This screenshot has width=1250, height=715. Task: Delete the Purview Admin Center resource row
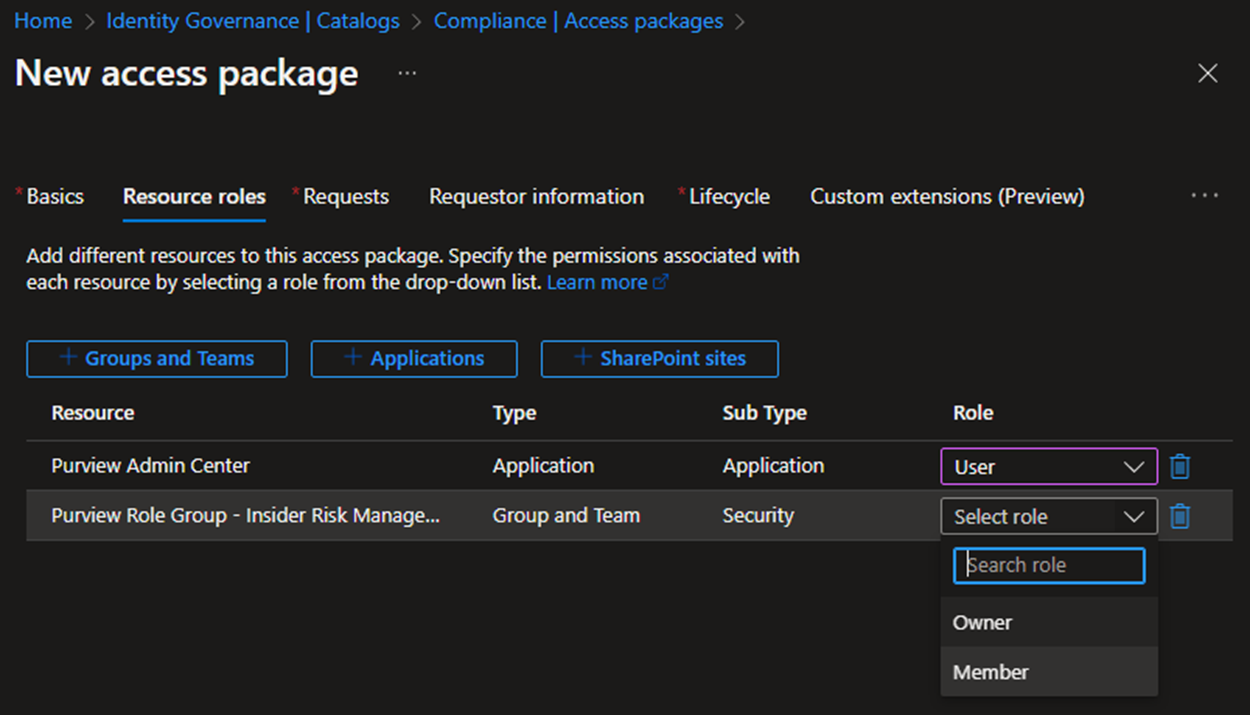(1181, 466)
